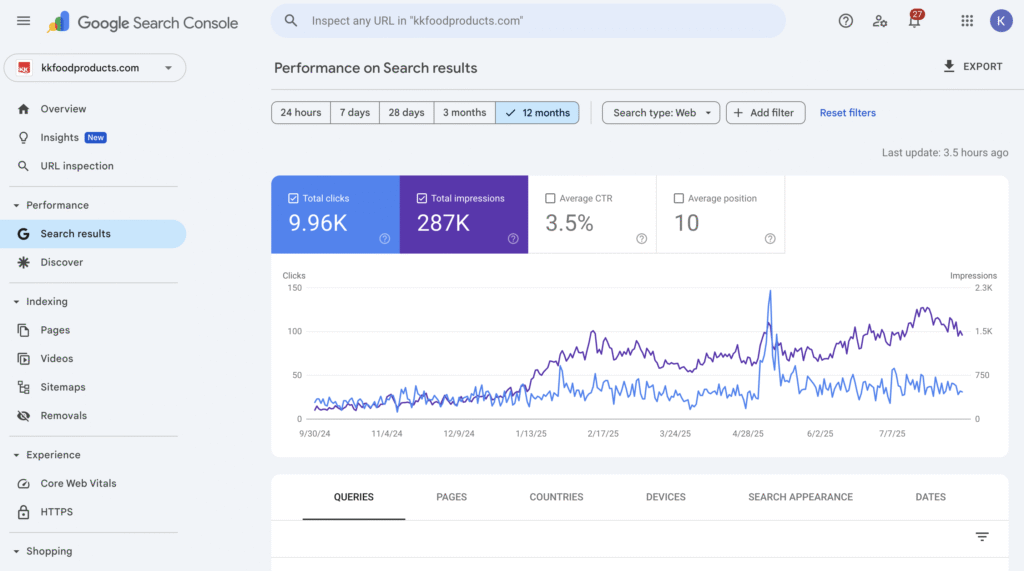The image size is (1024, 571).
Task: Click the Pages icon in sidebar
Action: point(24,330)
